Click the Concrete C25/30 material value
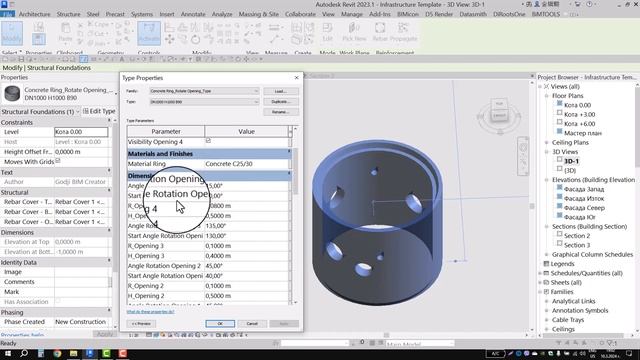Viewport: 640px width, 360px height. point(246,164)
